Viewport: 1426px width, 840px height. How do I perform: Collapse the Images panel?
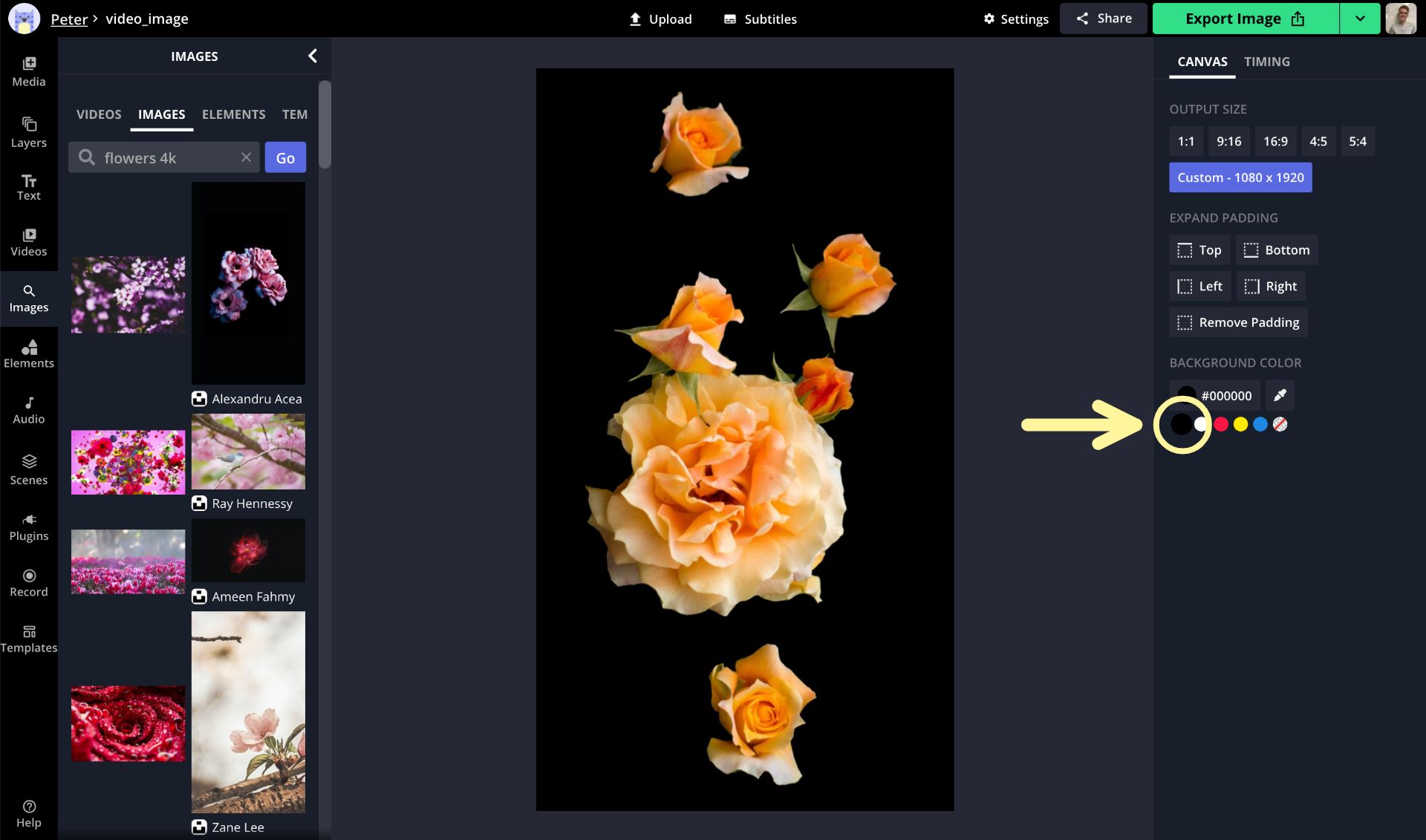click(x=311, y=56)
